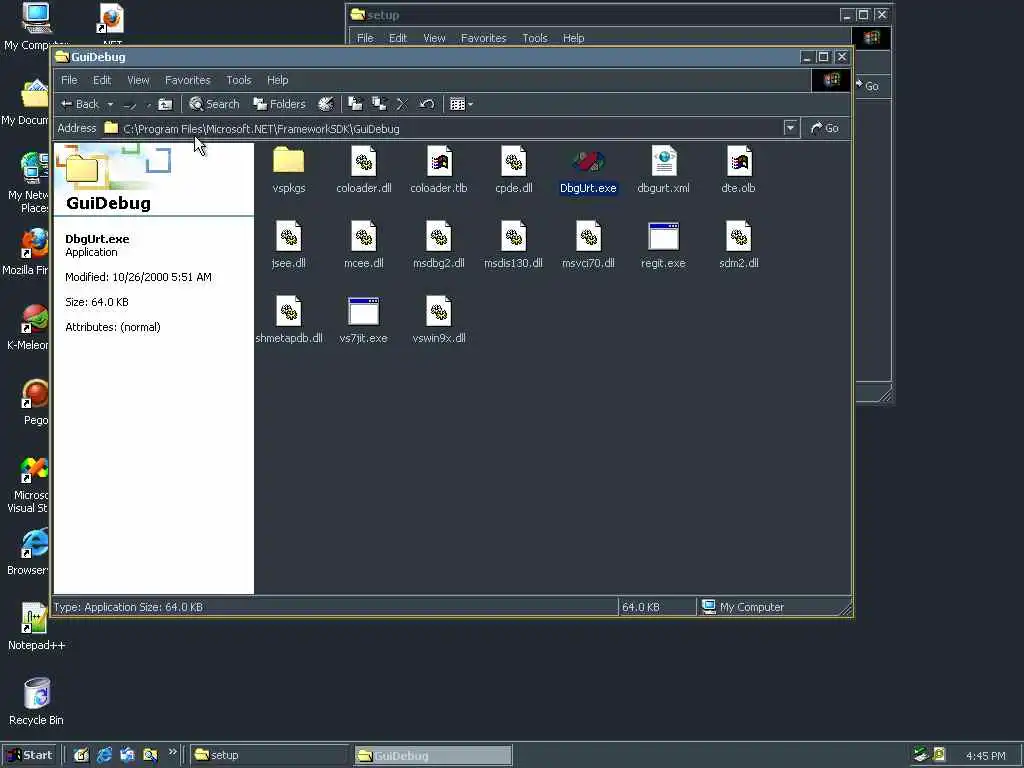Image resolution: width=1024 pixels, height=768 pixels.
Task: Click the GuiDebug taskbar button
Action: point(434,755)
